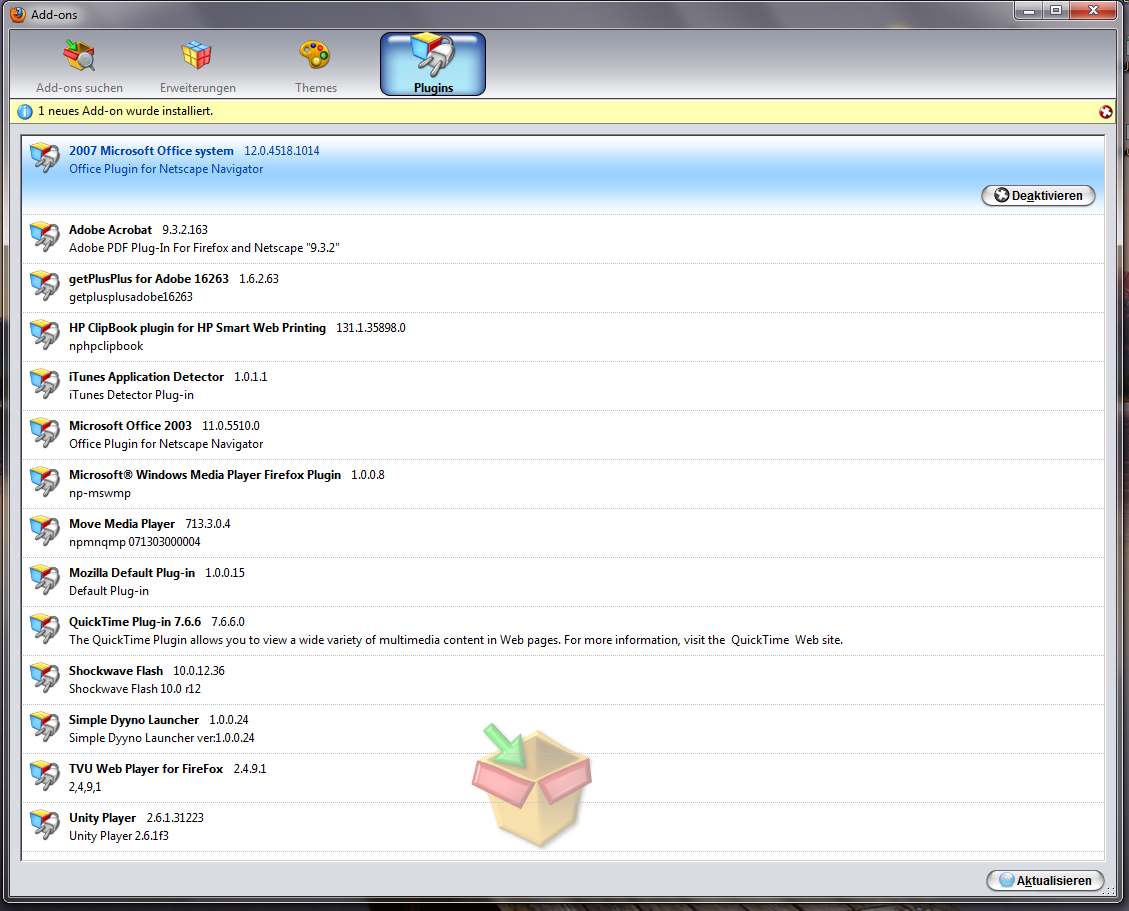Viewport: 1129px width, 911px height.
Task: Click the 2007 Microsoft Office system title
Action: pyautogui.click(x=151, y=151)
